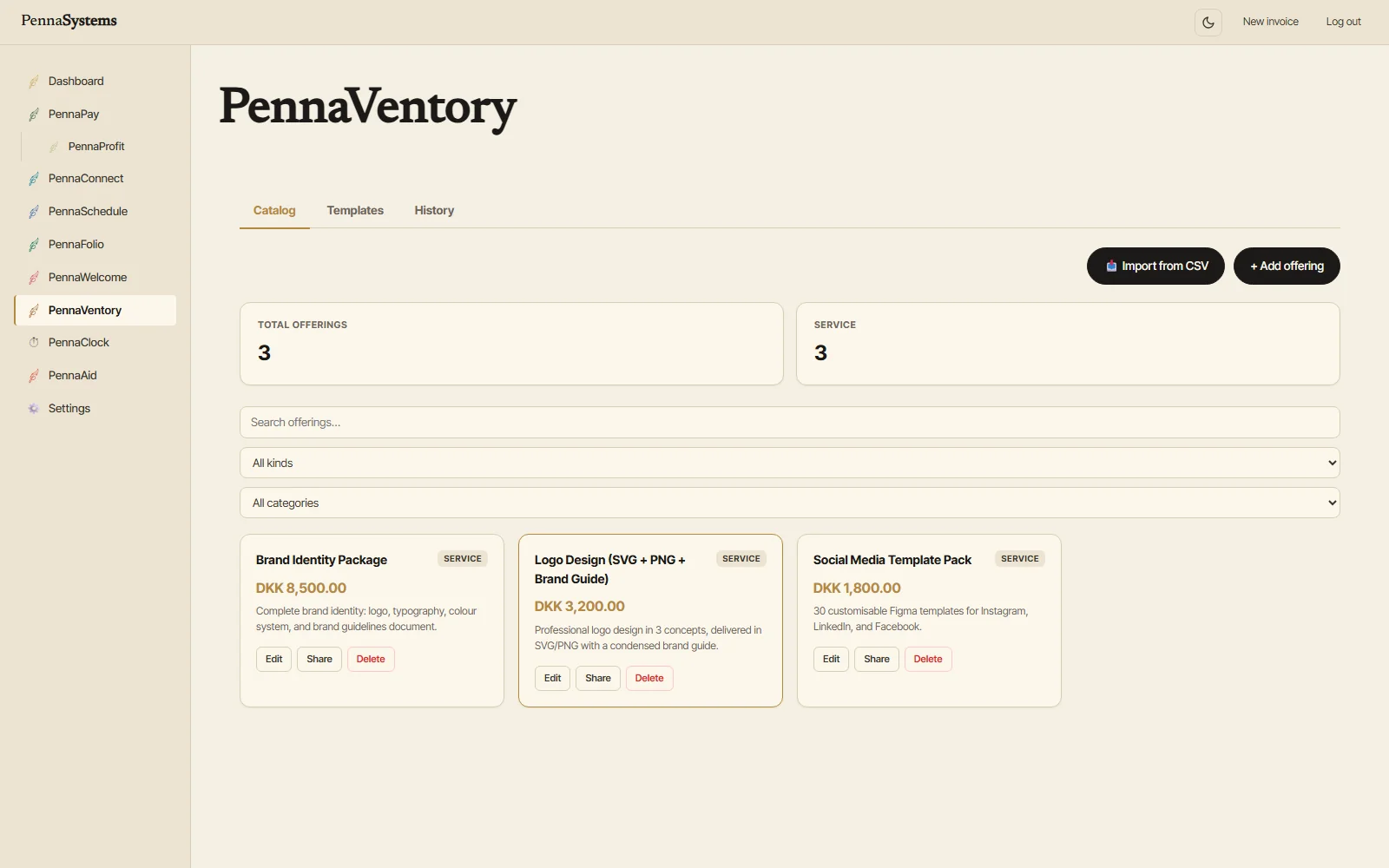Share the Brand Identity Package offering

coord(319,660)
